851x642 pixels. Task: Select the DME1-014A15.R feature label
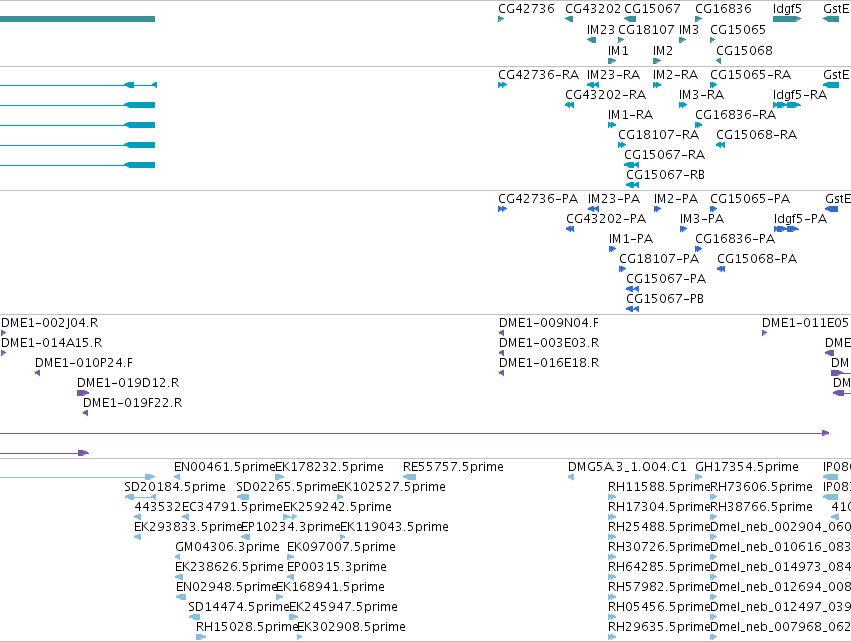52,342
